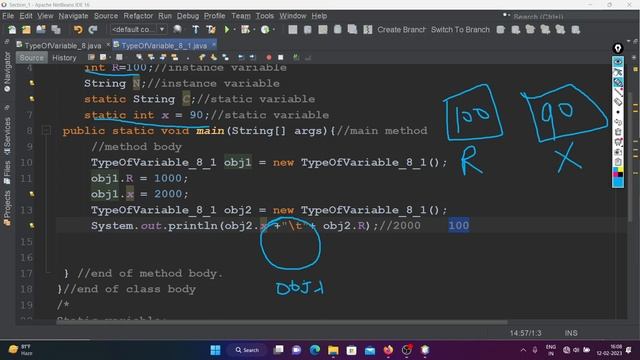The height and width of the screenshot is (360, 640).
Task: Open File Explorer from taskbar
Action: tap(333, 350)
